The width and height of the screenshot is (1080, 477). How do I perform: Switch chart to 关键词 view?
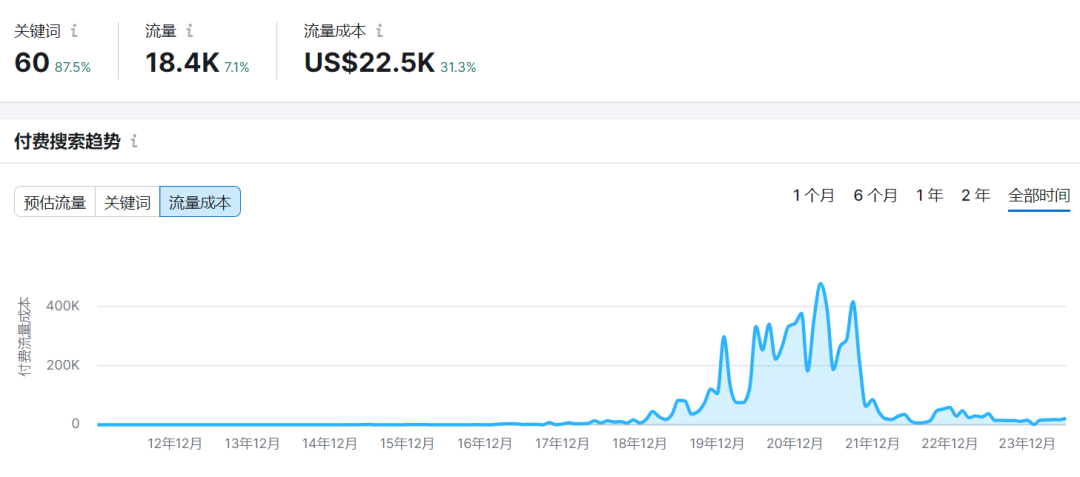128,202
